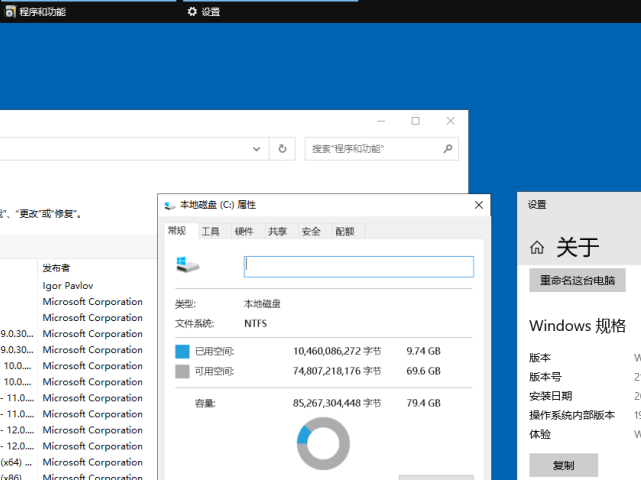The image size is (641, 480).
Task: Close the Local Disk C: properties dialog
Action: coord(479,205)
